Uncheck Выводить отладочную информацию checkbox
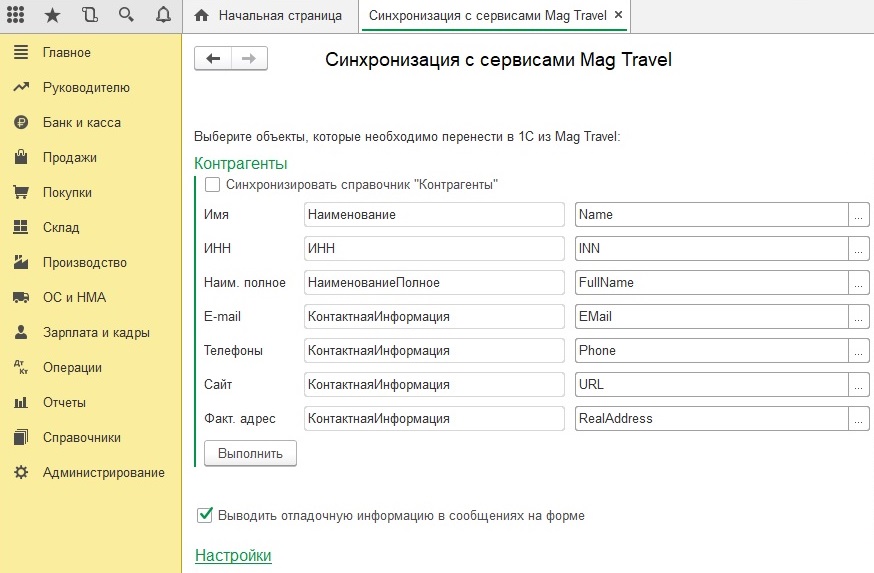 205,515
